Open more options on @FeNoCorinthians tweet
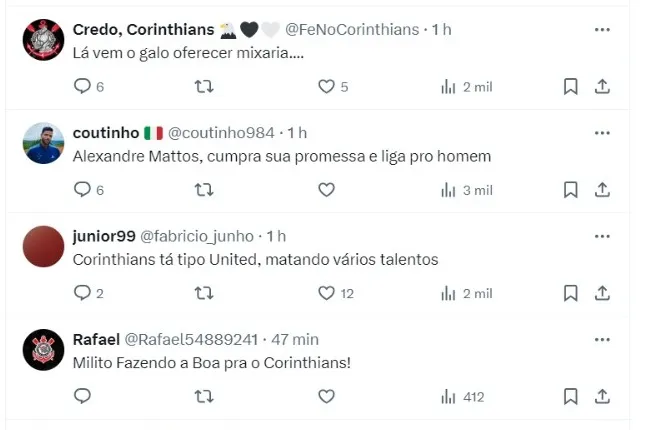The width and height of the screenshot is (653, 430). 602,30
